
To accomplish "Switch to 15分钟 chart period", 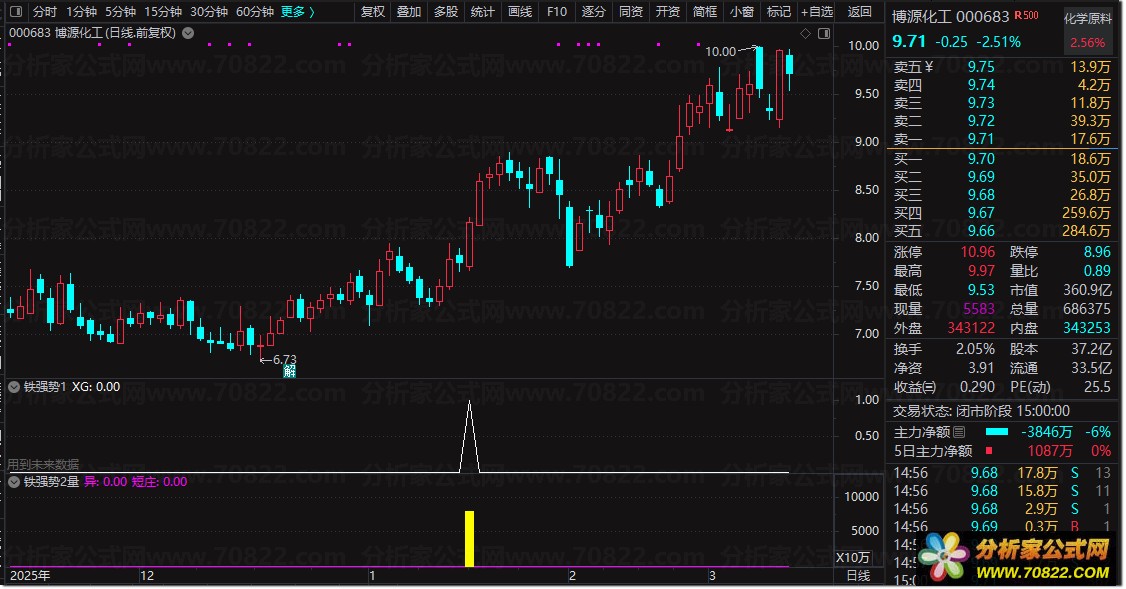I will click(162, 11).
